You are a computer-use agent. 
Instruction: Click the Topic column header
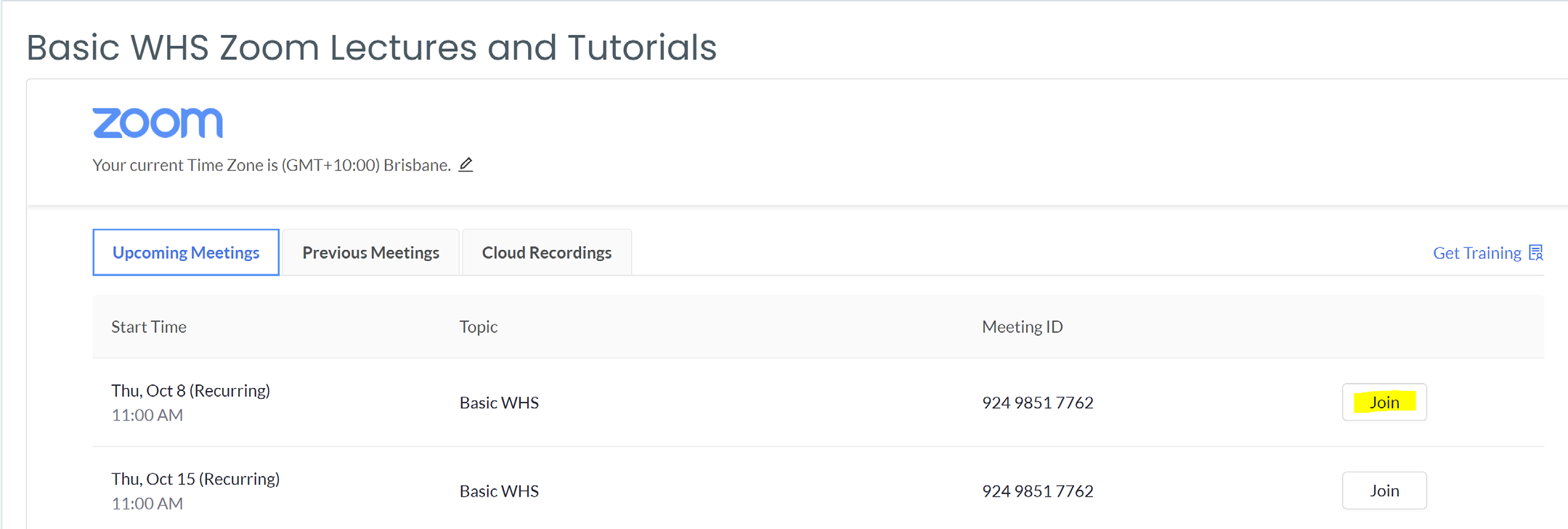pyautogui.click(x=479, y=327)
